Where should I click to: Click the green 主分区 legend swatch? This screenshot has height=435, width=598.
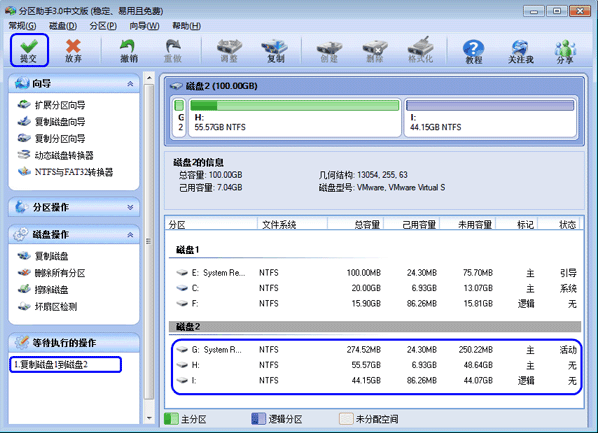[171, 419]
